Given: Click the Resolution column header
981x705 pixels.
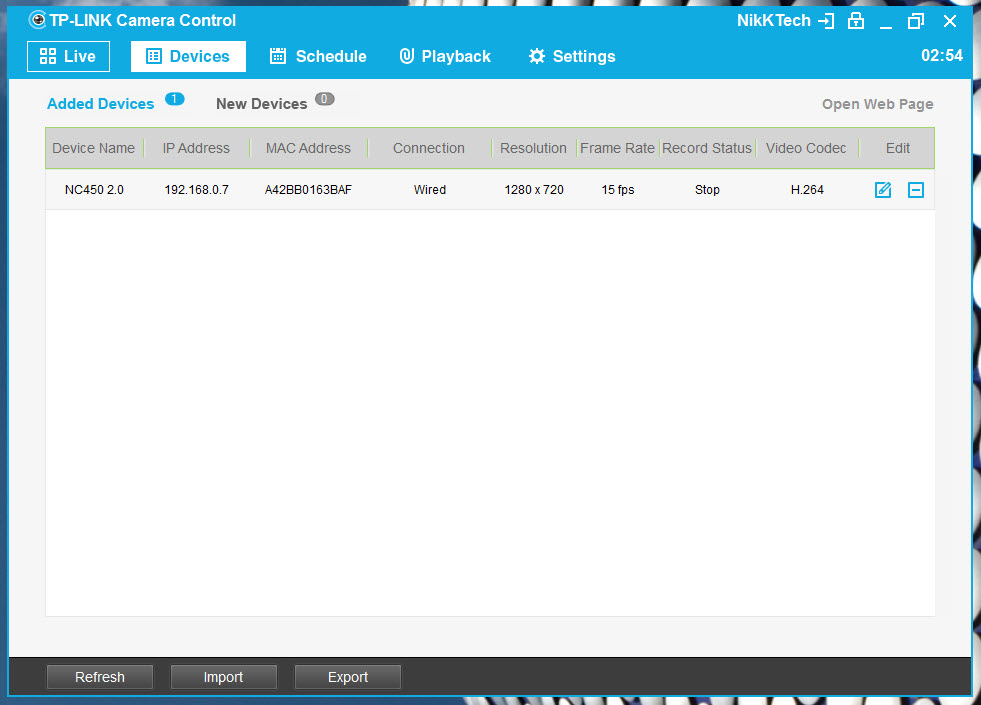Looking at the screenshot, I should tap(533, 148).
